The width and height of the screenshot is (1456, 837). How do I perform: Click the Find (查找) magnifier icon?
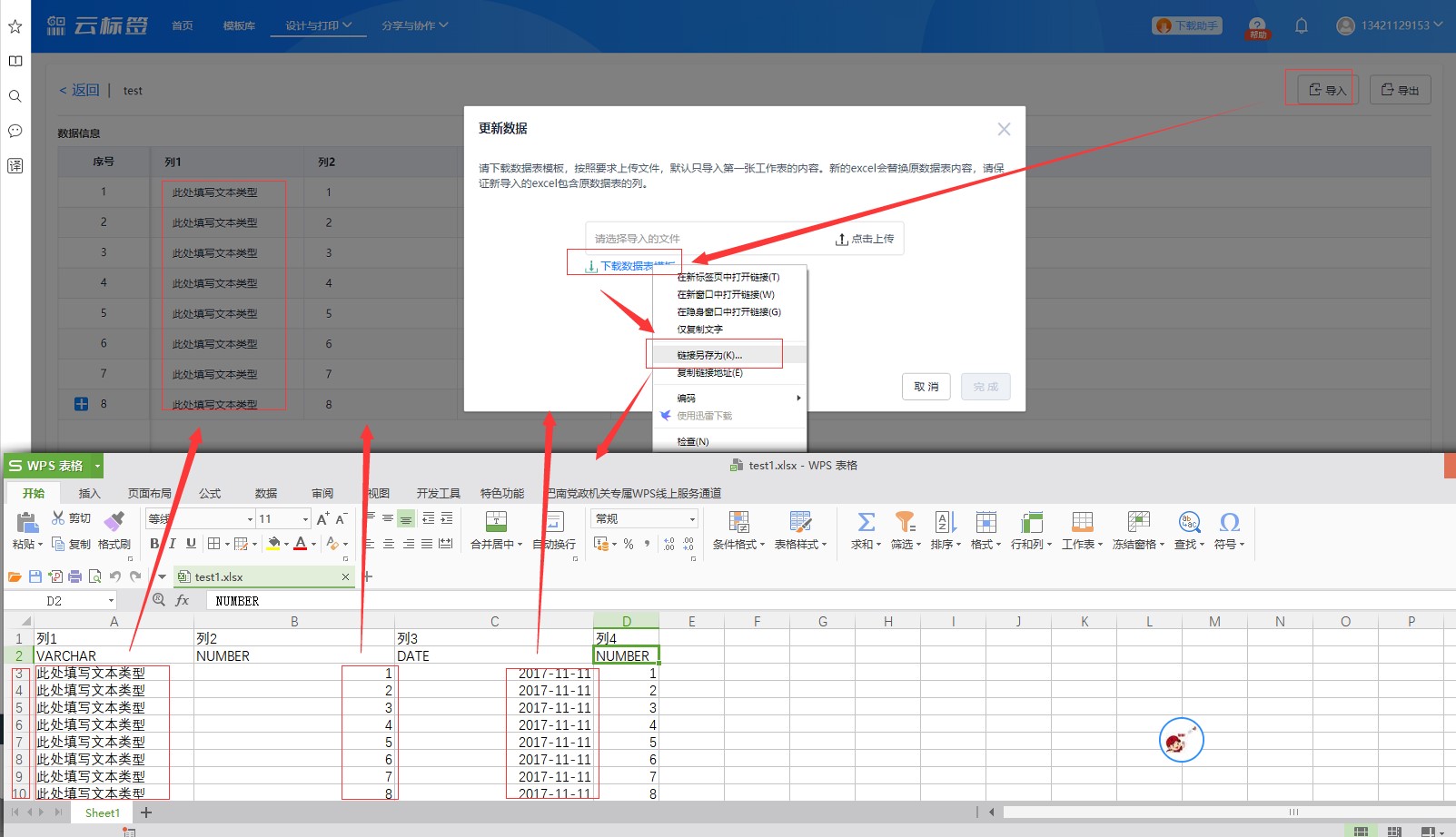tap(1189, 521)
